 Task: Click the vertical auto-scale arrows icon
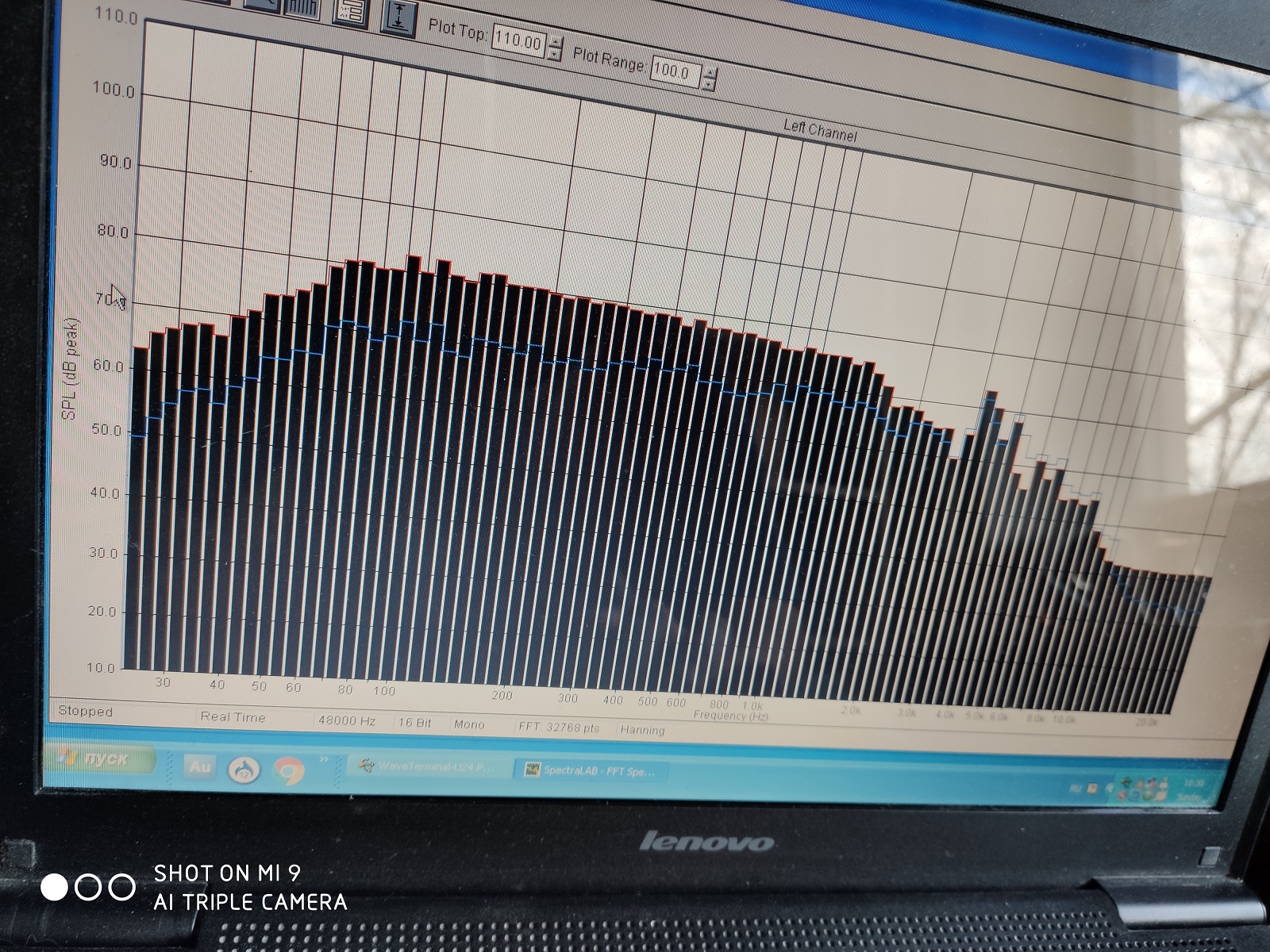tap(398, 18)
